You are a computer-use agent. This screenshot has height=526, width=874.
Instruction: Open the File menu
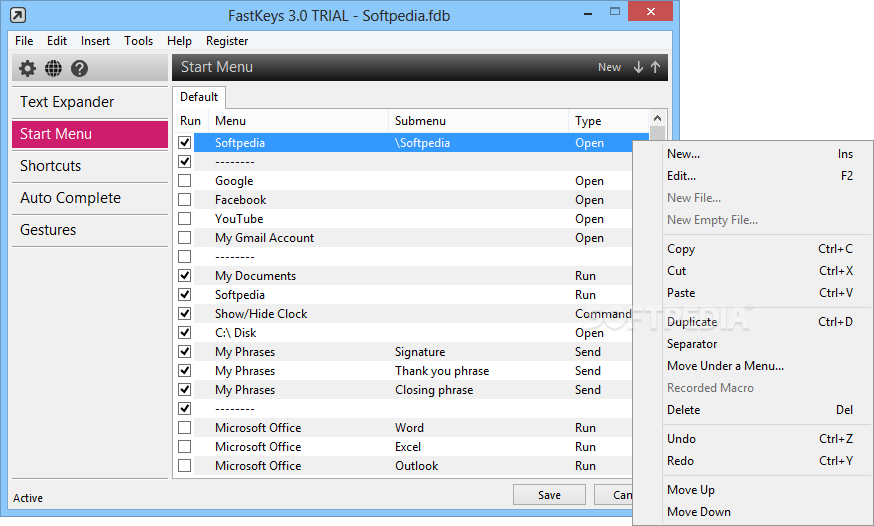click(24, 41)
